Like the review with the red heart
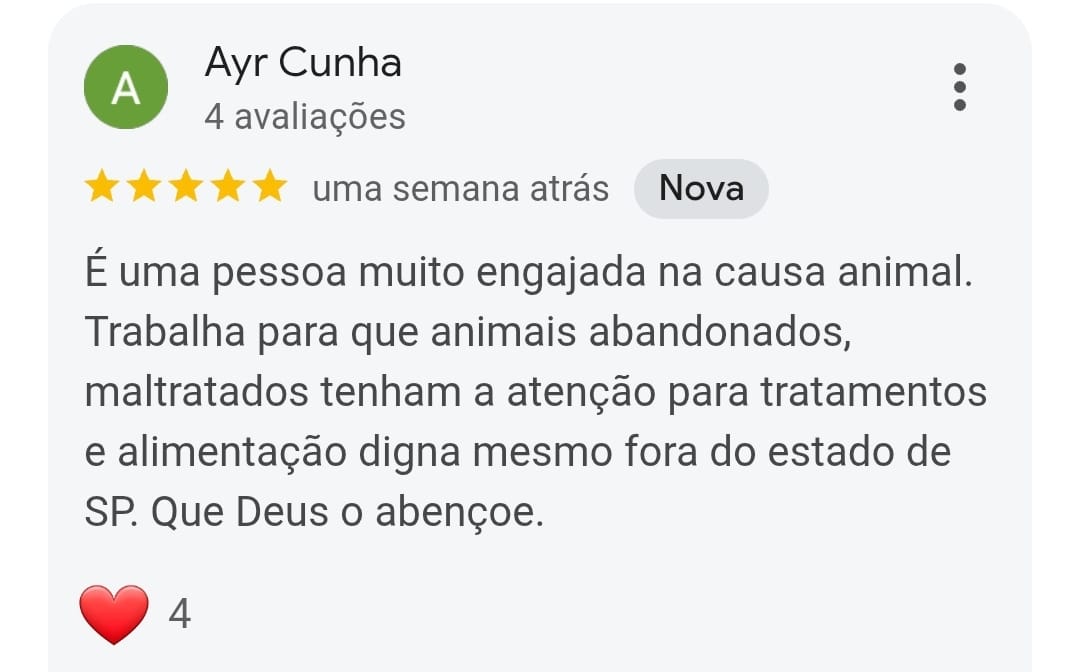The width and height of the screenshot is (1080, 672). 114,613
